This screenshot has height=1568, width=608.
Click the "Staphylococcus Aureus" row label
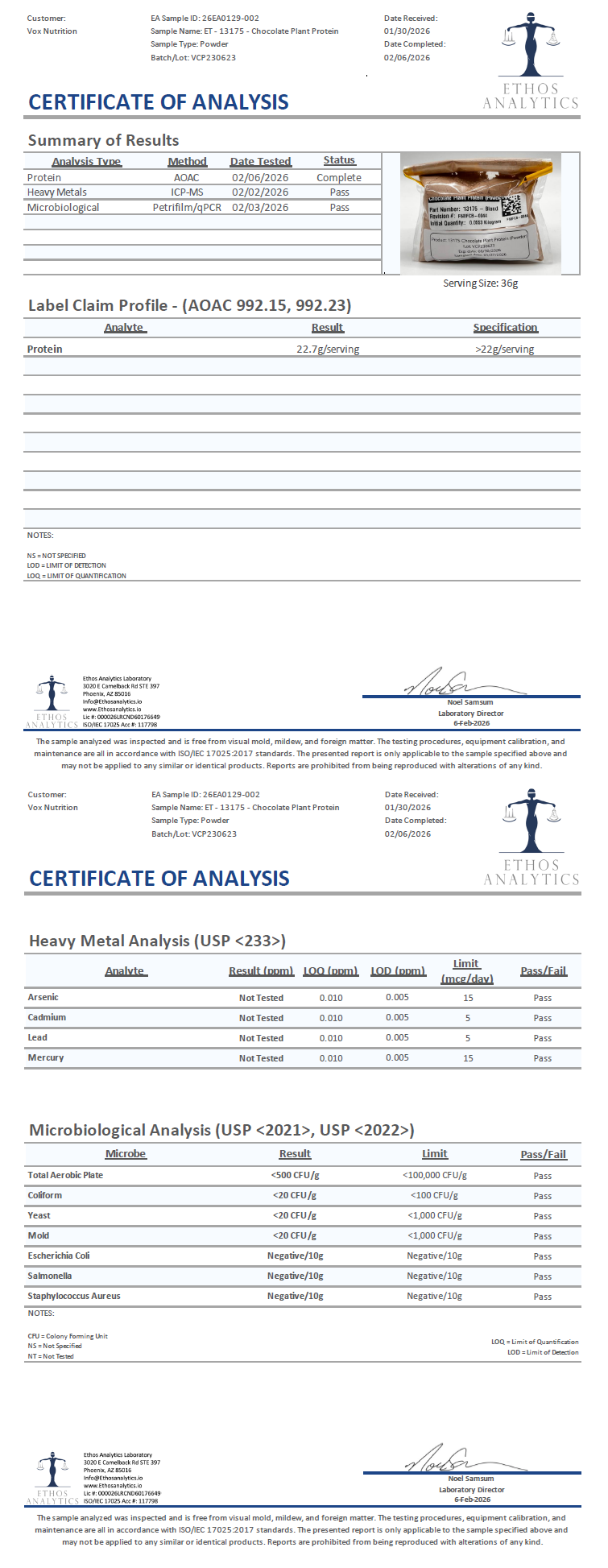tap(74, 1297)
